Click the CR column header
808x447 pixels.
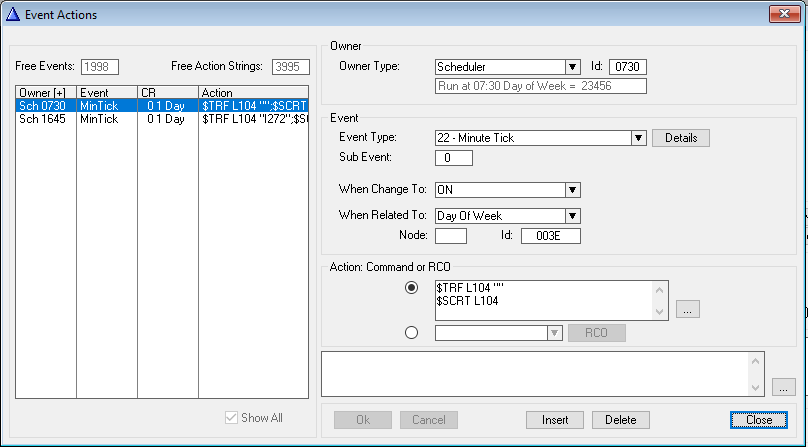pyautogui.click(x=168, y=93)
